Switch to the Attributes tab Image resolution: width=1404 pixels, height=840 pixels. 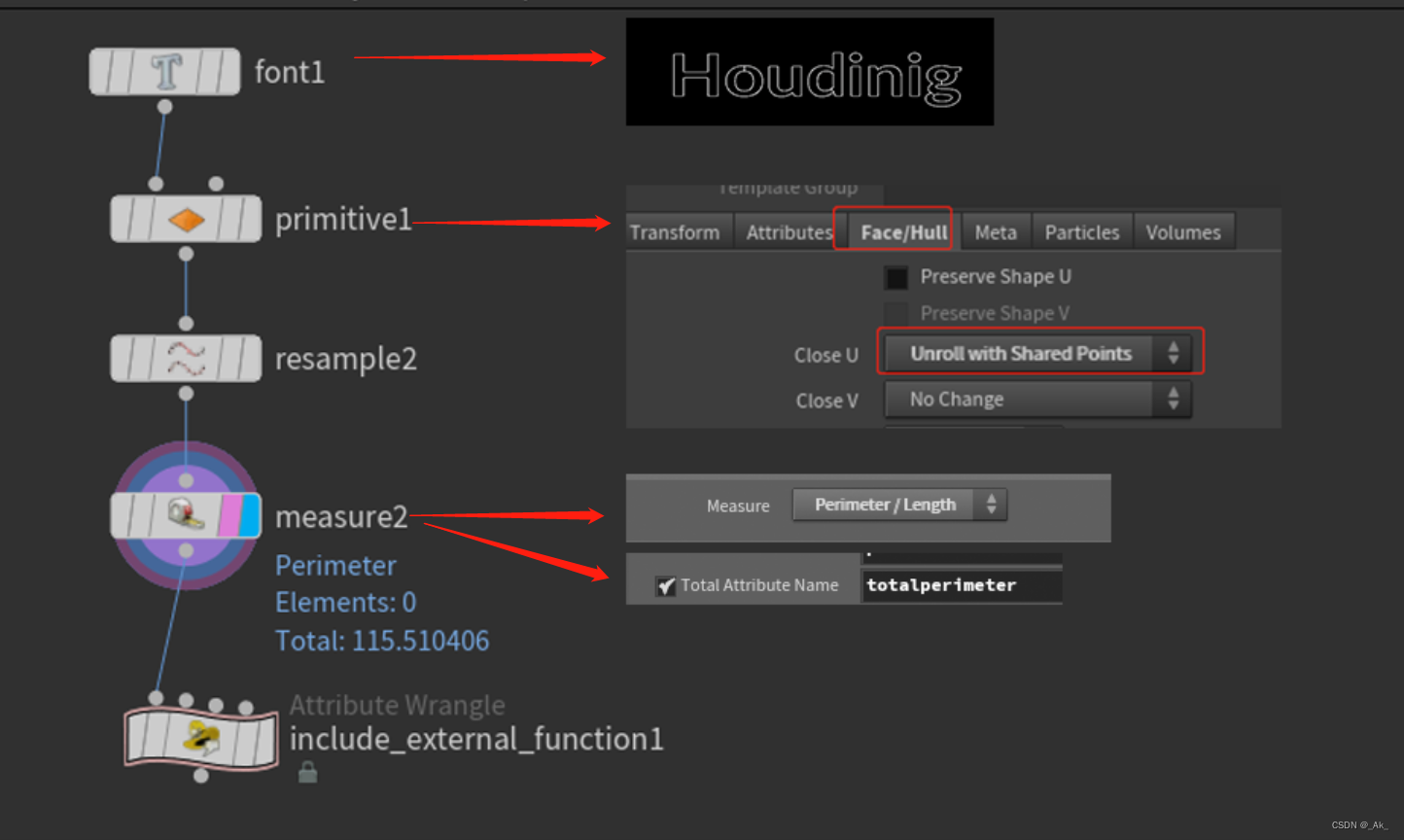click(789, 231)
